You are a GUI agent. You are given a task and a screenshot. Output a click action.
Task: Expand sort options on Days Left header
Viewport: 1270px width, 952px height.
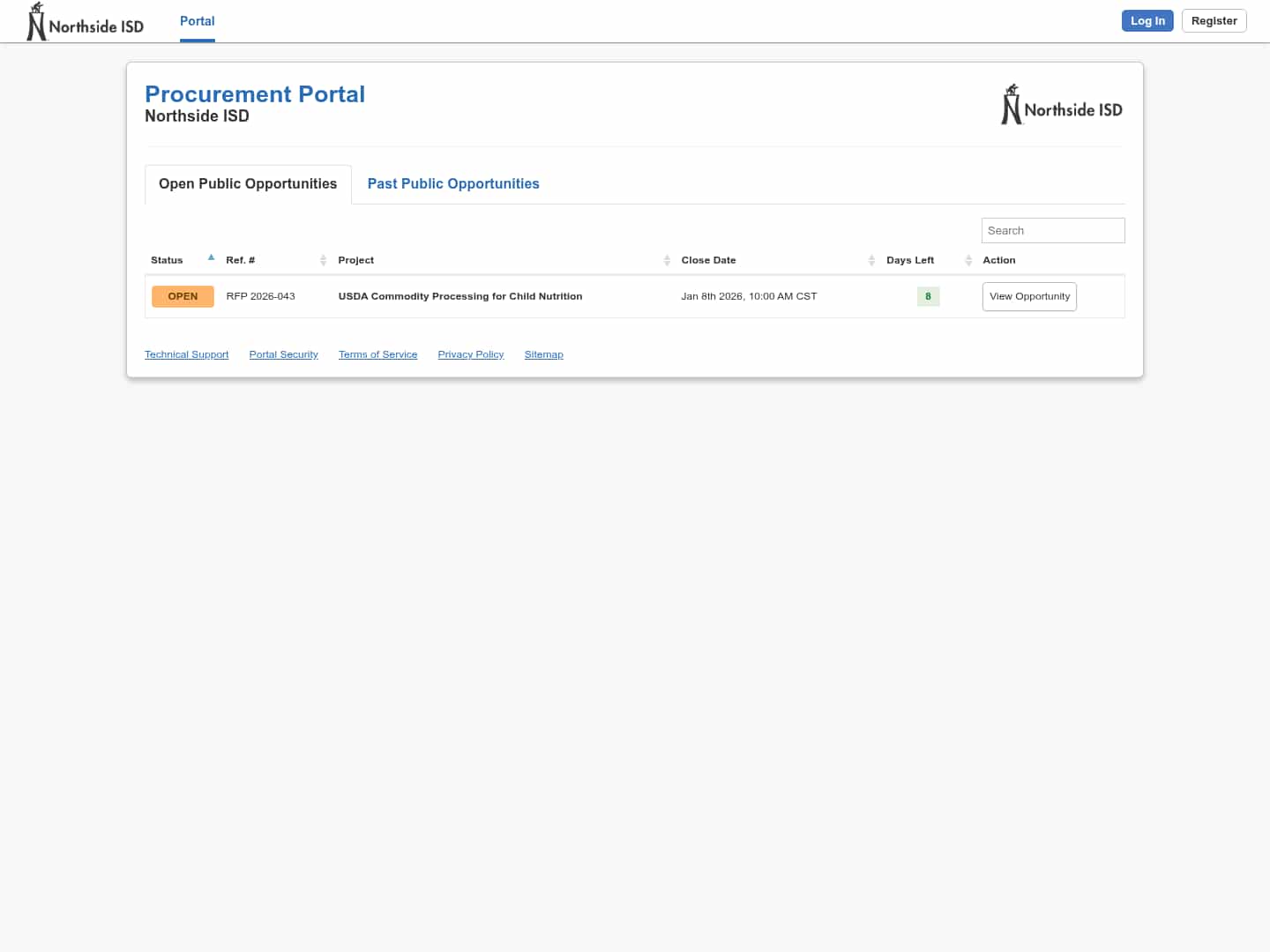(967, 260)
